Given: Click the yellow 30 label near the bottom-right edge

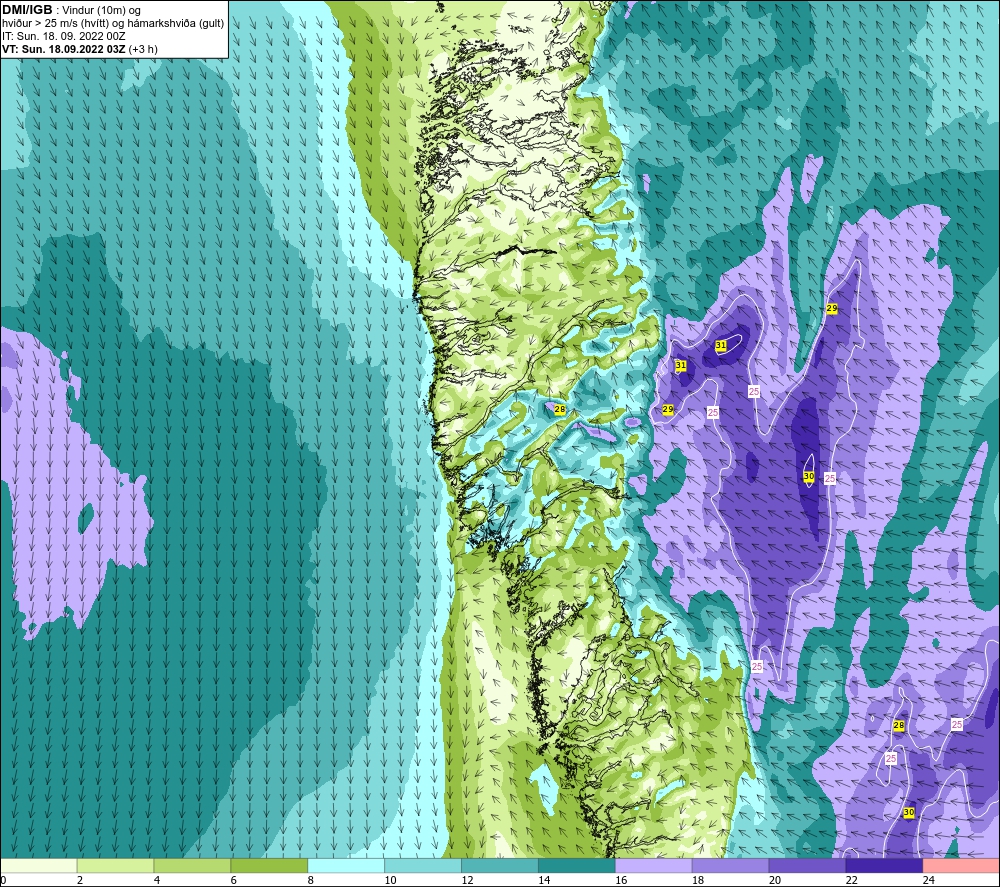Looking at the screenshot, I should point(909,812).
